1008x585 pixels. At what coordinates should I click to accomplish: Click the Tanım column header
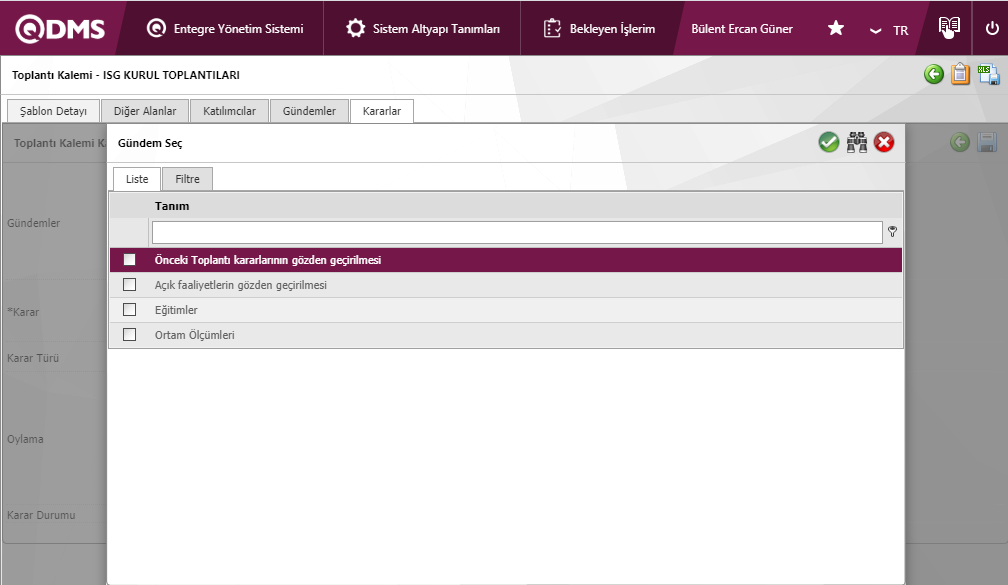click(x=172, y=206)
